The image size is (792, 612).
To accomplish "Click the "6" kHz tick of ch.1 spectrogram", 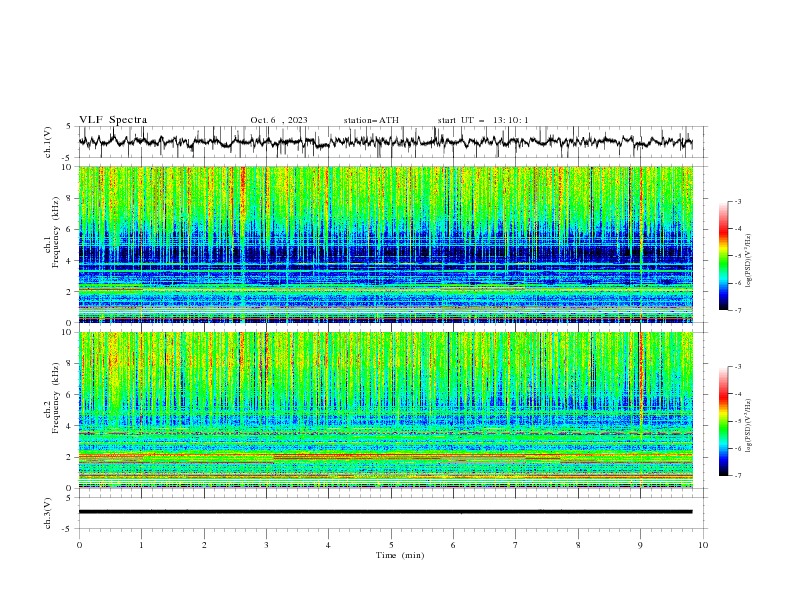I will click(71, 229).
